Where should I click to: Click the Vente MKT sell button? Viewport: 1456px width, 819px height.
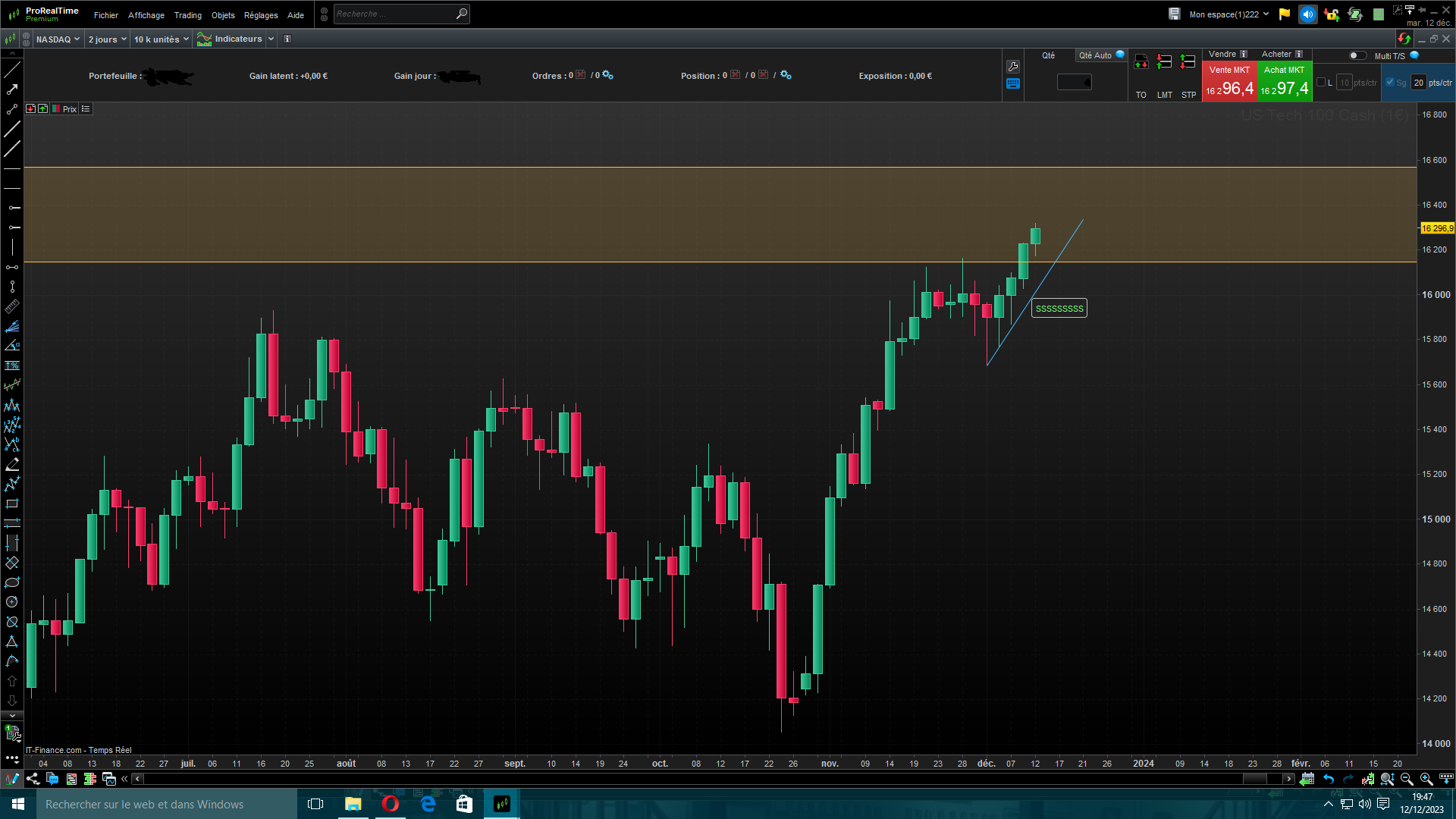pyautogui.click(x=1229, y=82)
